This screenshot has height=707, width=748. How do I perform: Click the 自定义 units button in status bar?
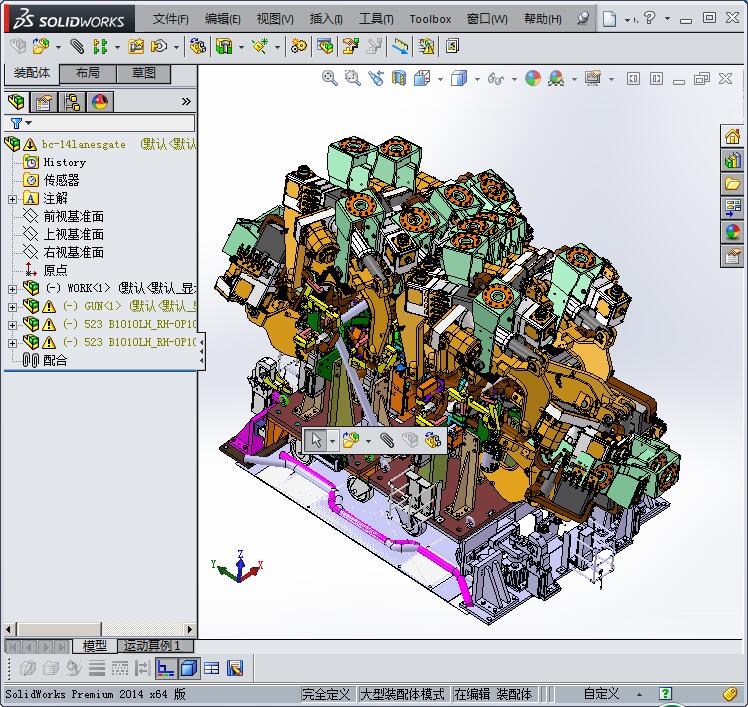601,693
